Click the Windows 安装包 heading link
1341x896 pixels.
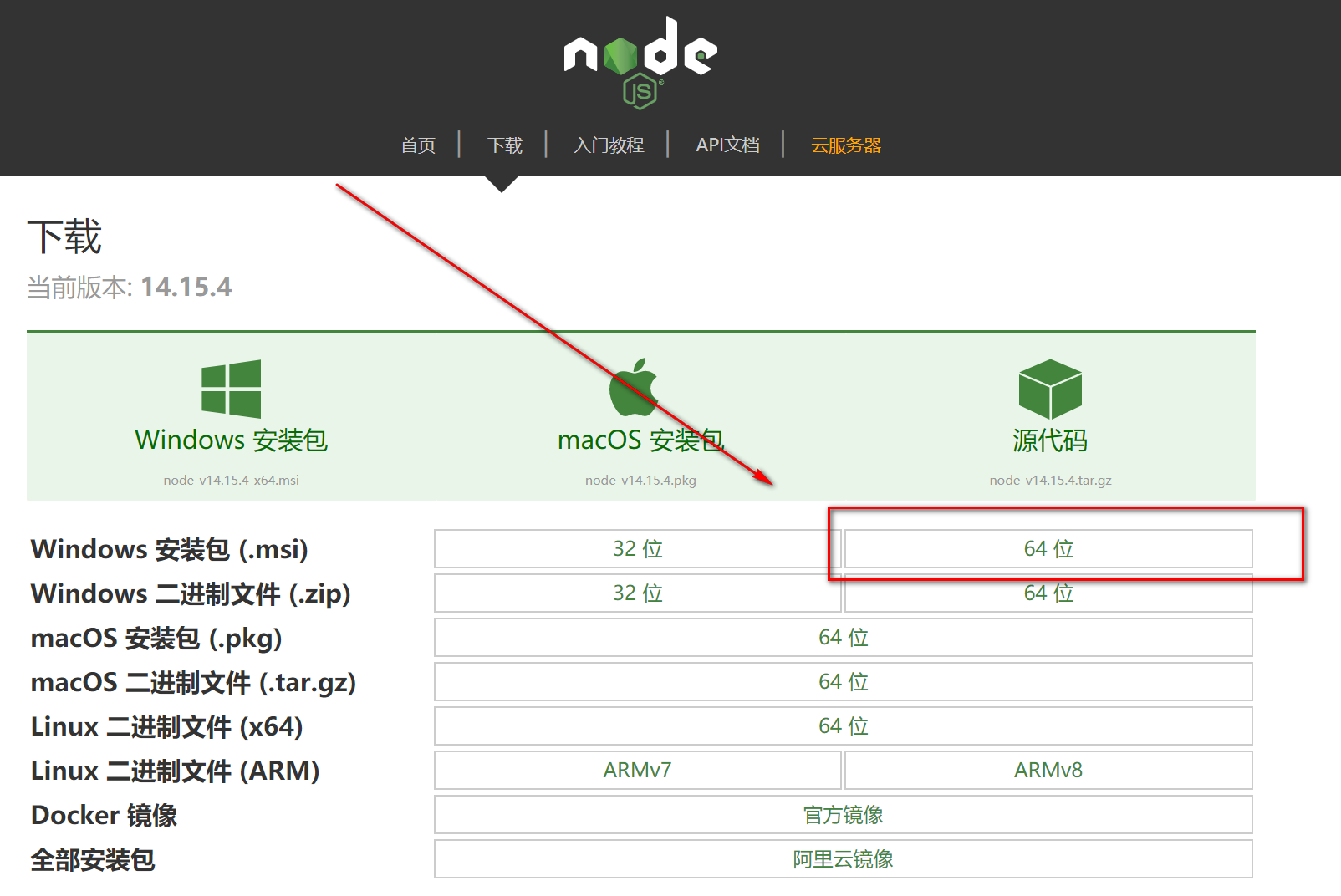(232, 440)
